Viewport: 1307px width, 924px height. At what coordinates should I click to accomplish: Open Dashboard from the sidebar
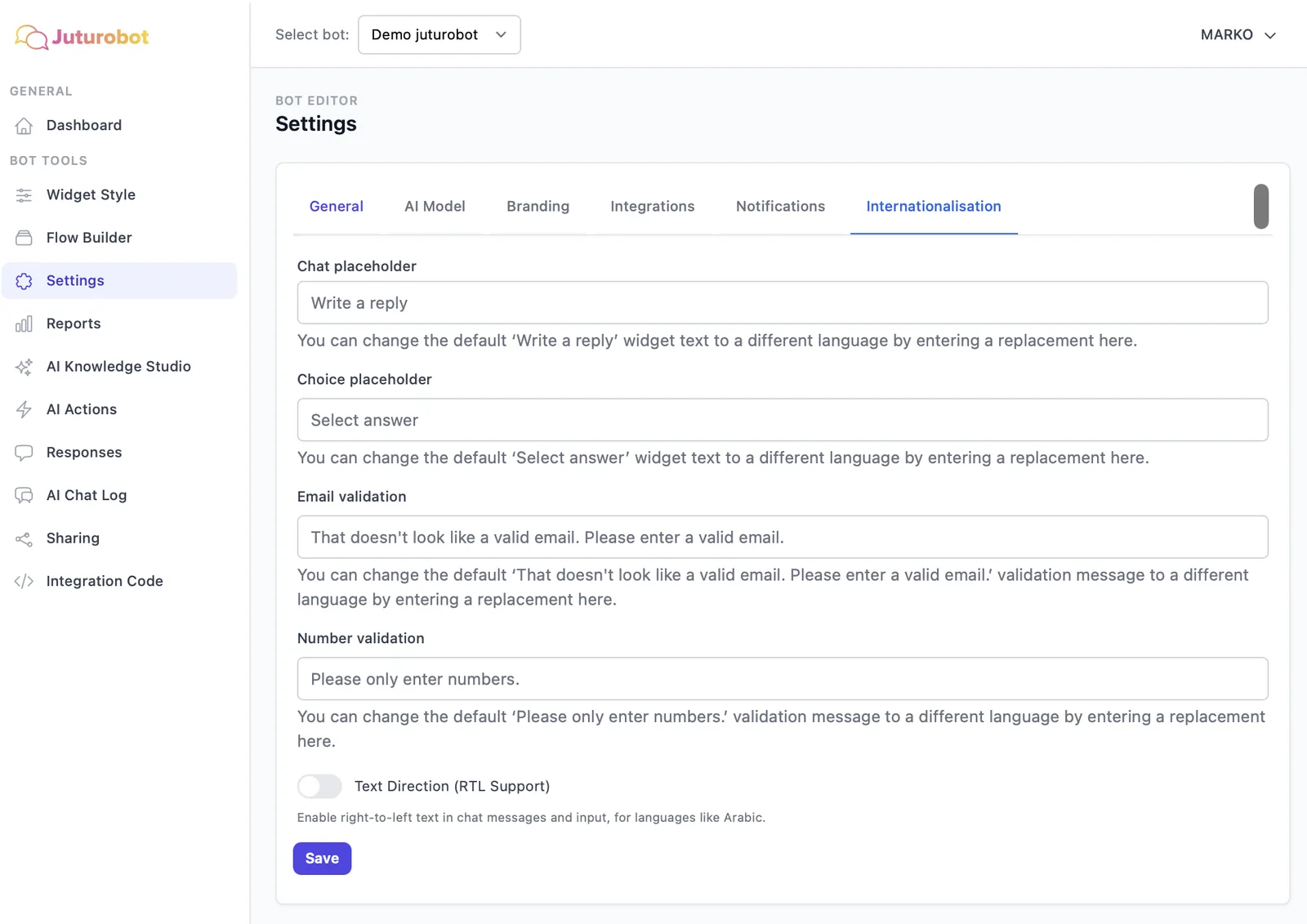119,125
